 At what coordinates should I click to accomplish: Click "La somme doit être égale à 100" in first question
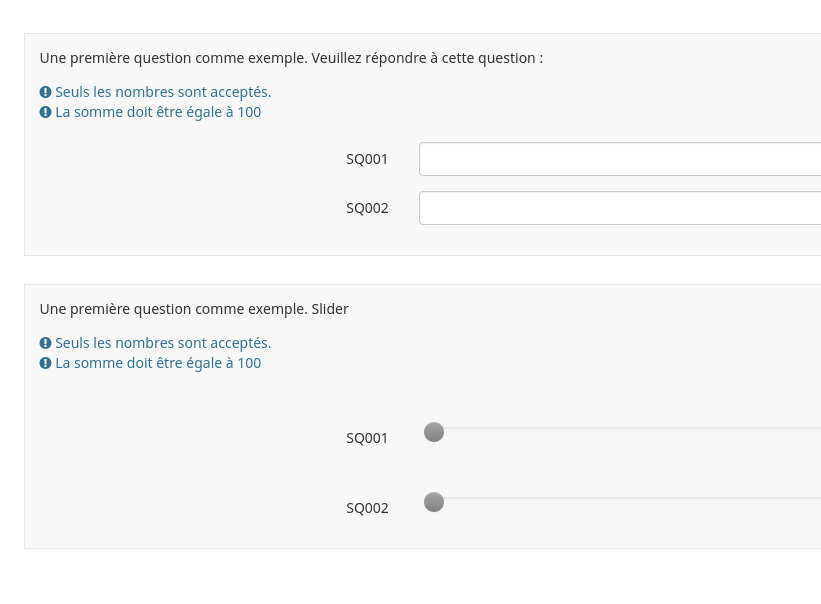coord(158,112)
